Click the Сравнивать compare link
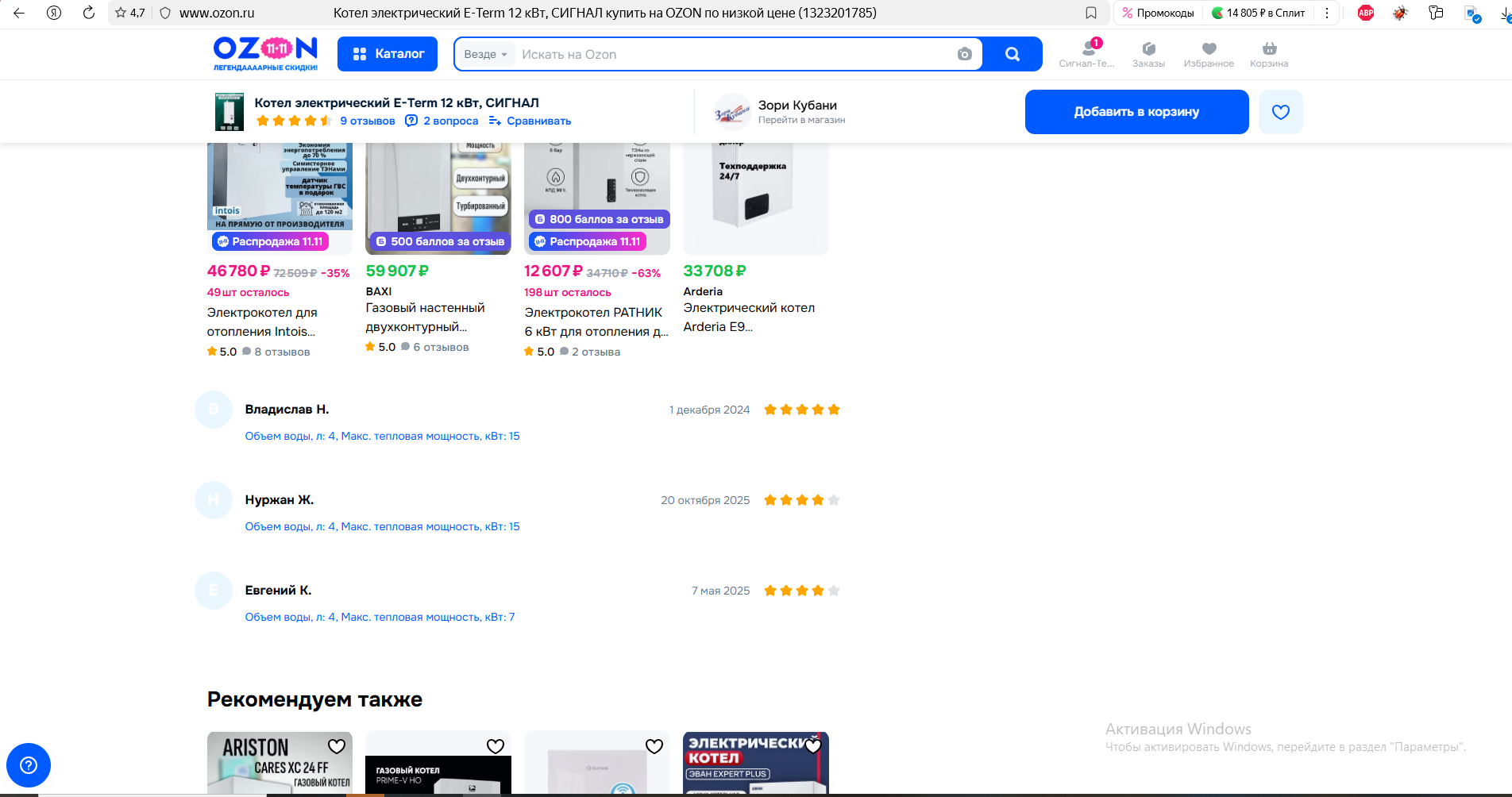The width and height of the screenshot is (1512, 797). (x=538, y=121)
